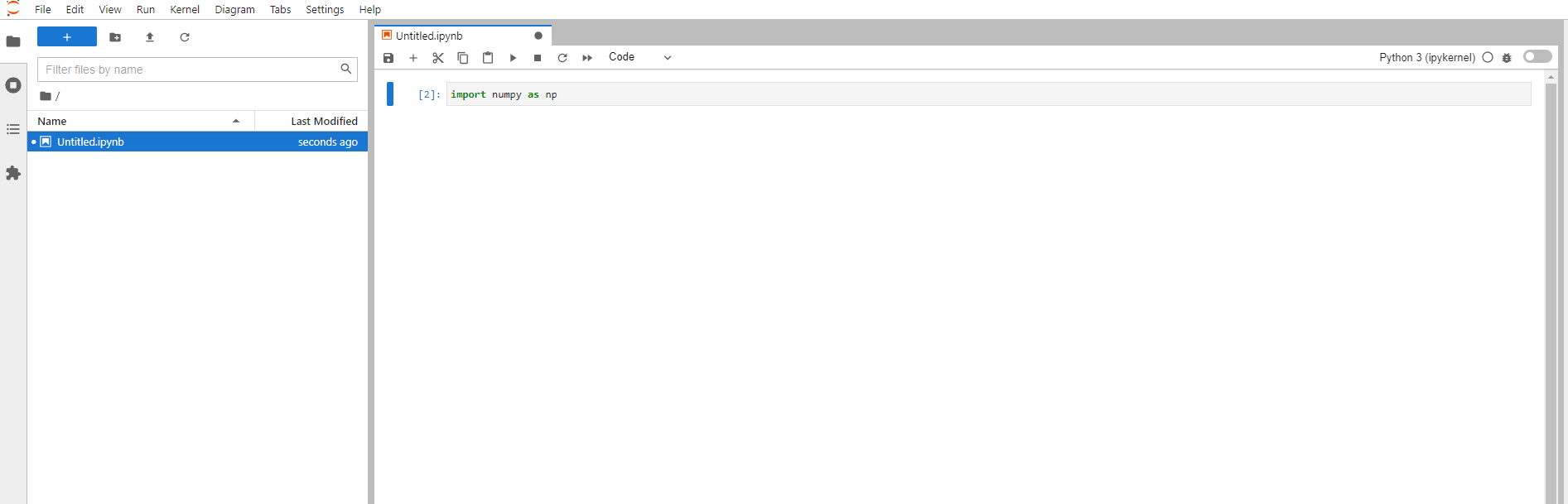The width and height of the screenshot is (1568, 504).
Task: Restart kernel and run all cells
Action: pos(587,58)
